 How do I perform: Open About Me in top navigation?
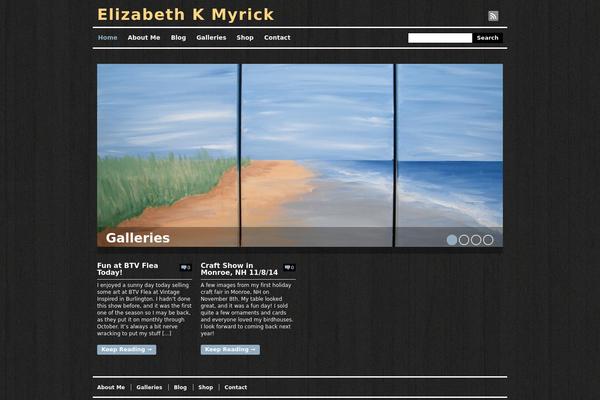tap(144, 38)
